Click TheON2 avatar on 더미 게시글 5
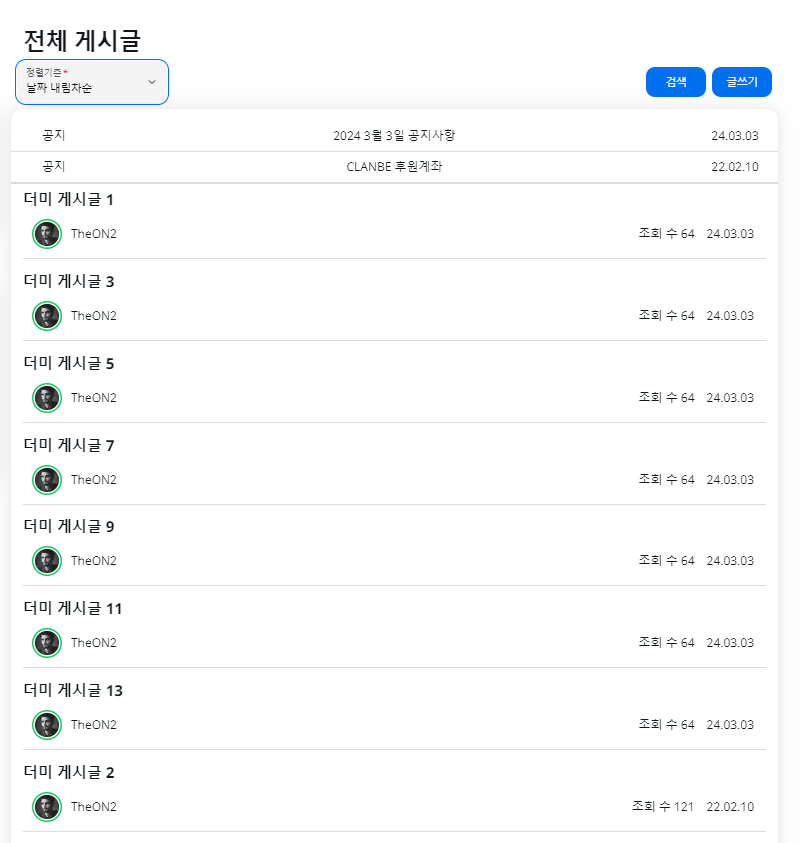Viewport: 809px width, 843px height. 47,398
